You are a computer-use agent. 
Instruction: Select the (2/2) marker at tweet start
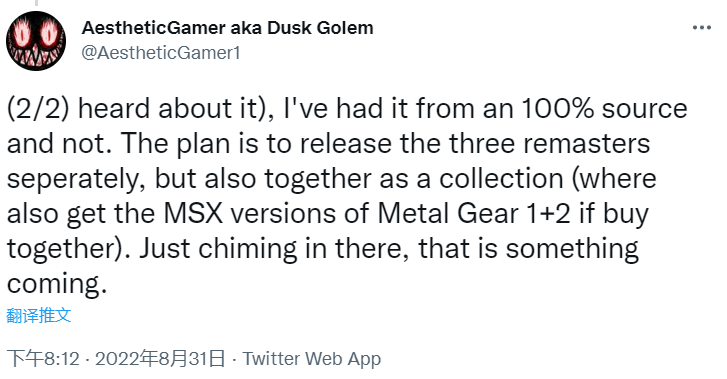coord(38,109)
